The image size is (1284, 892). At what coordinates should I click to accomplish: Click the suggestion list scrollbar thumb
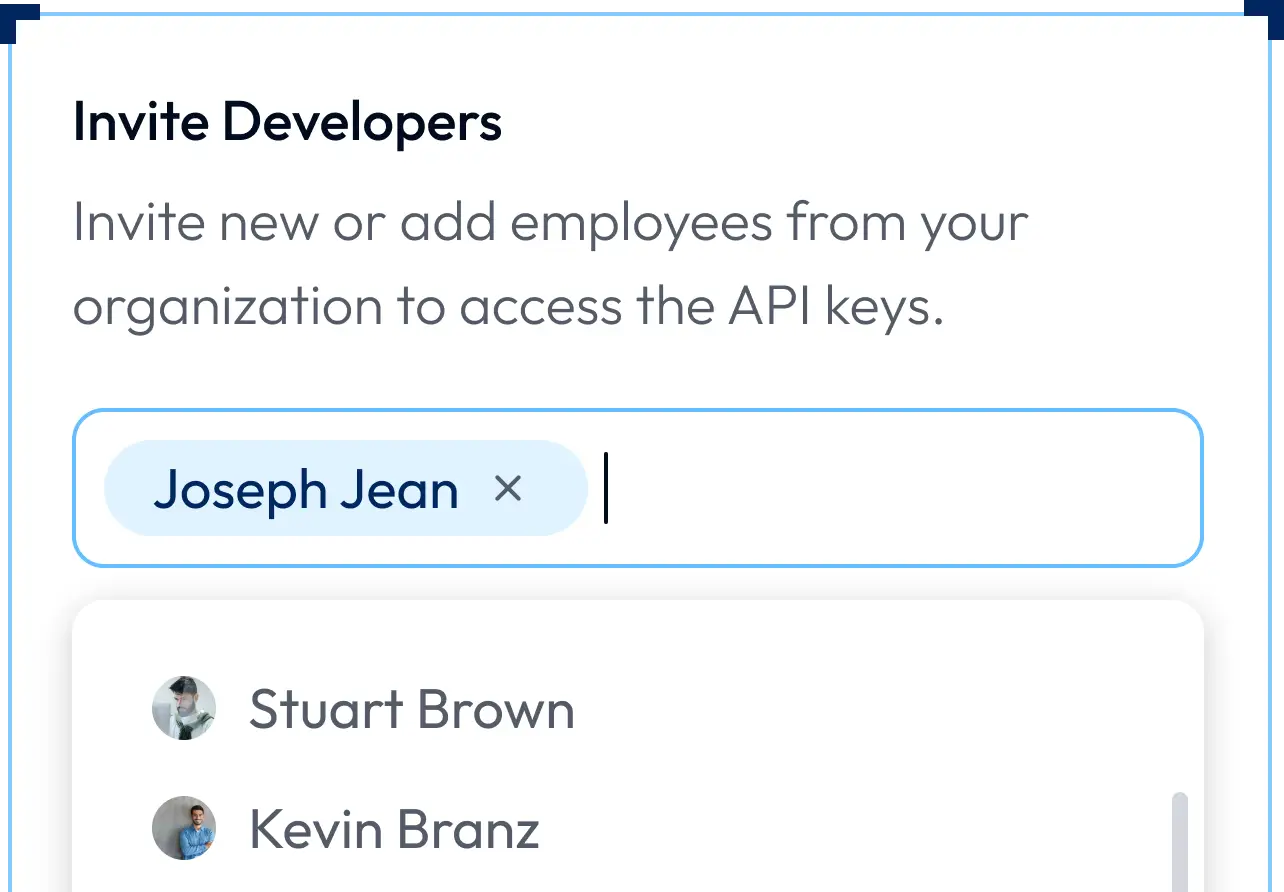point(1180,842)
